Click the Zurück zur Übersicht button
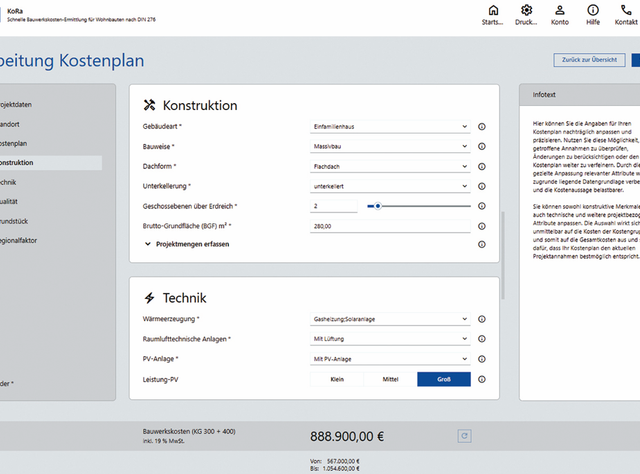This screenshot has width=640, height=474. (x=589, y=60)
